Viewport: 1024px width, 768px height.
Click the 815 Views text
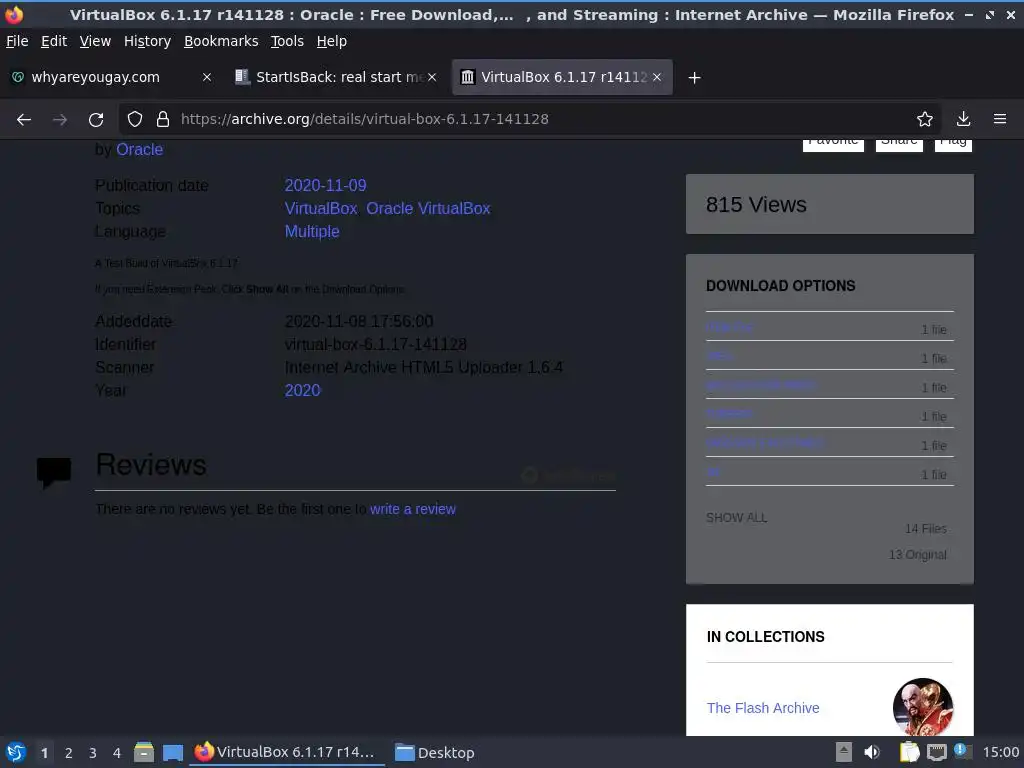tap(756, 204)
